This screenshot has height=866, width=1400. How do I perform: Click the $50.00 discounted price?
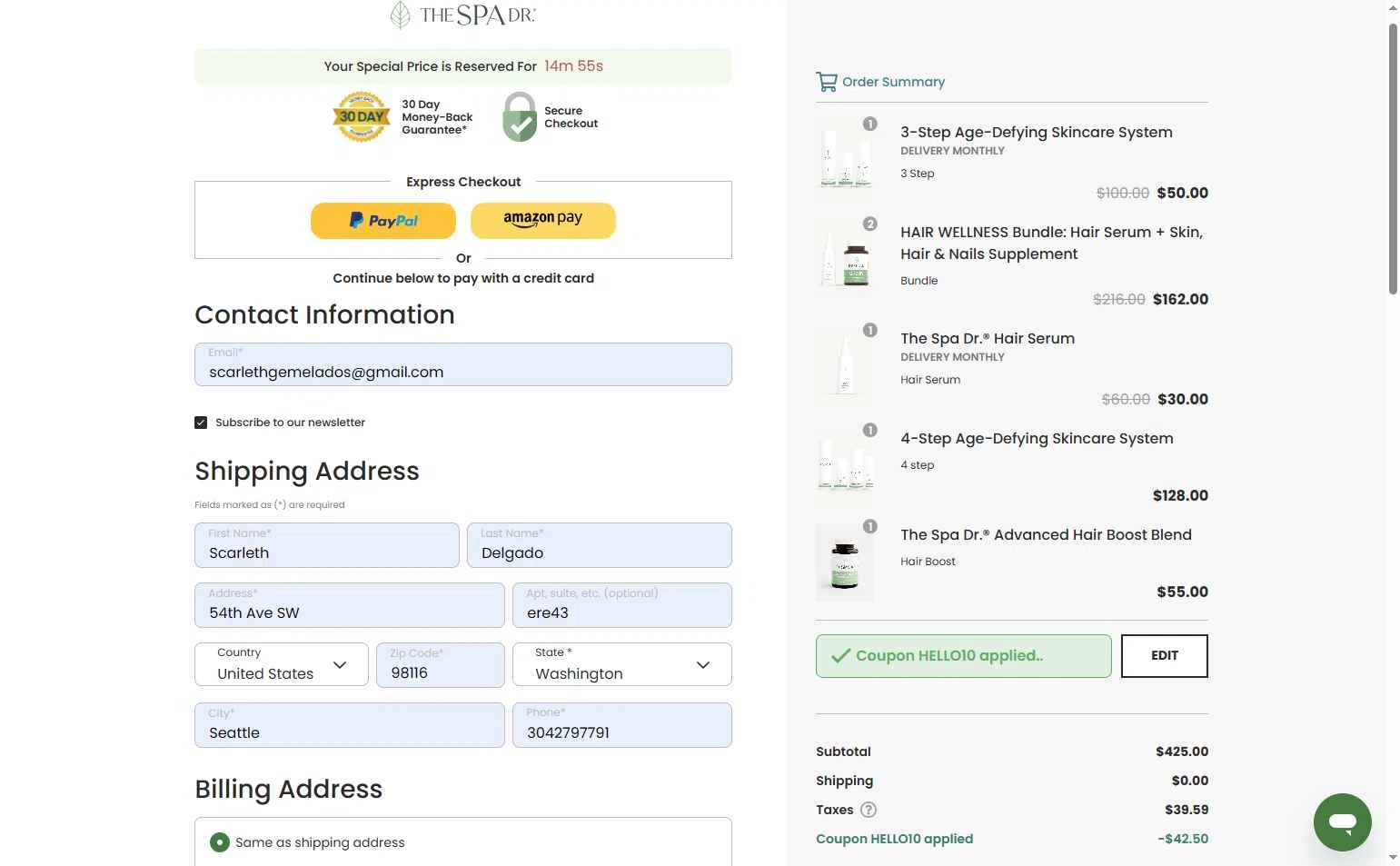[x=1182, y=193]
